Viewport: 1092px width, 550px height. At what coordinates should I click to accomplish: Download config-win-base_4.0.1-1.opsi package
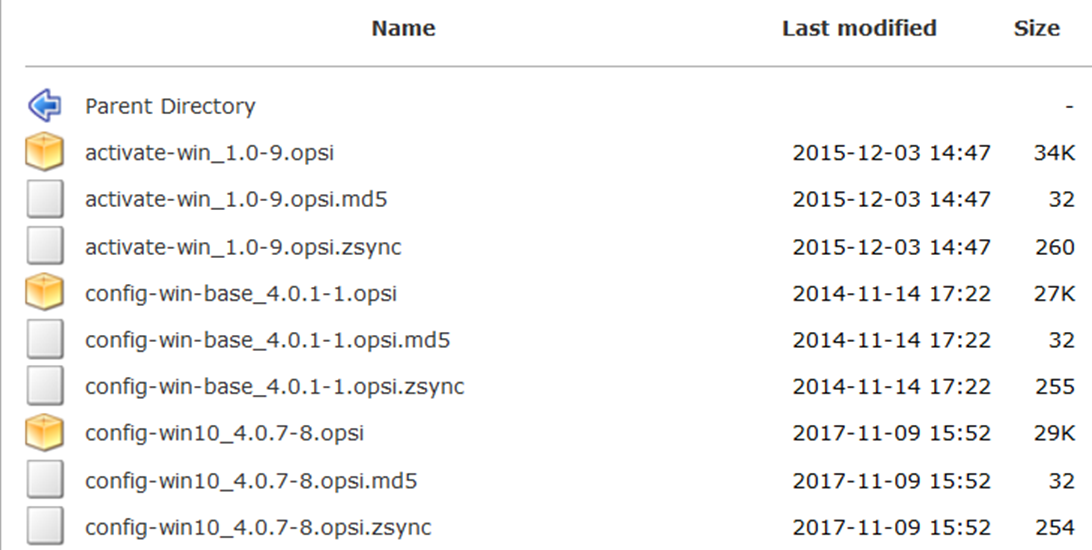coord(241,294)
